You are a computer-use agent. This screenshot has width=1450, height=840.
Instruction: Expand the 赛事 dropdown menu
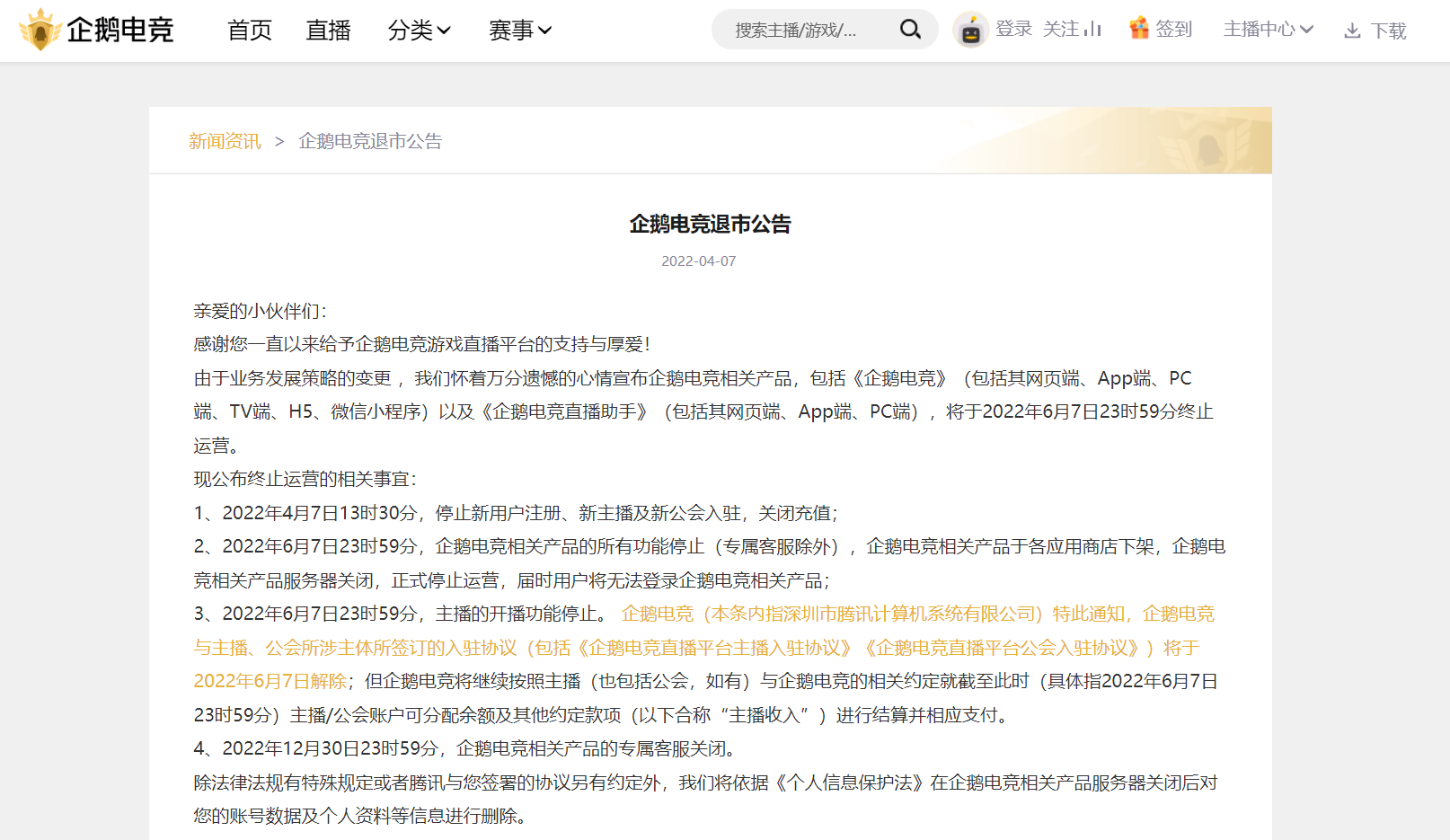(519, 31)
